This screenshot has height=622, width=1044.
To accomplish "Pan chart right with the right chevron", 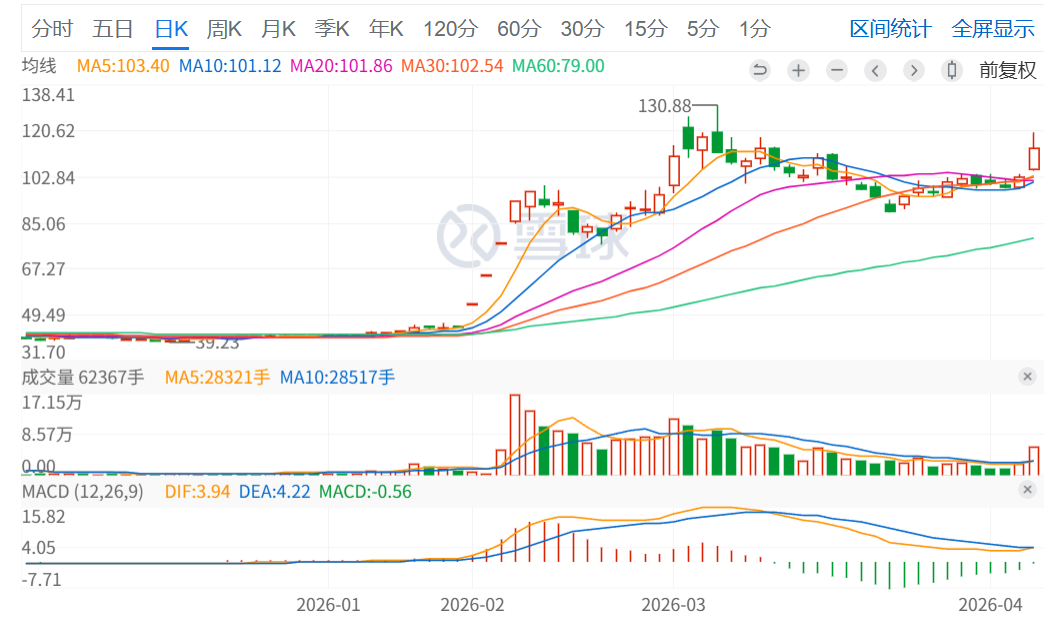I will (914, 70).
